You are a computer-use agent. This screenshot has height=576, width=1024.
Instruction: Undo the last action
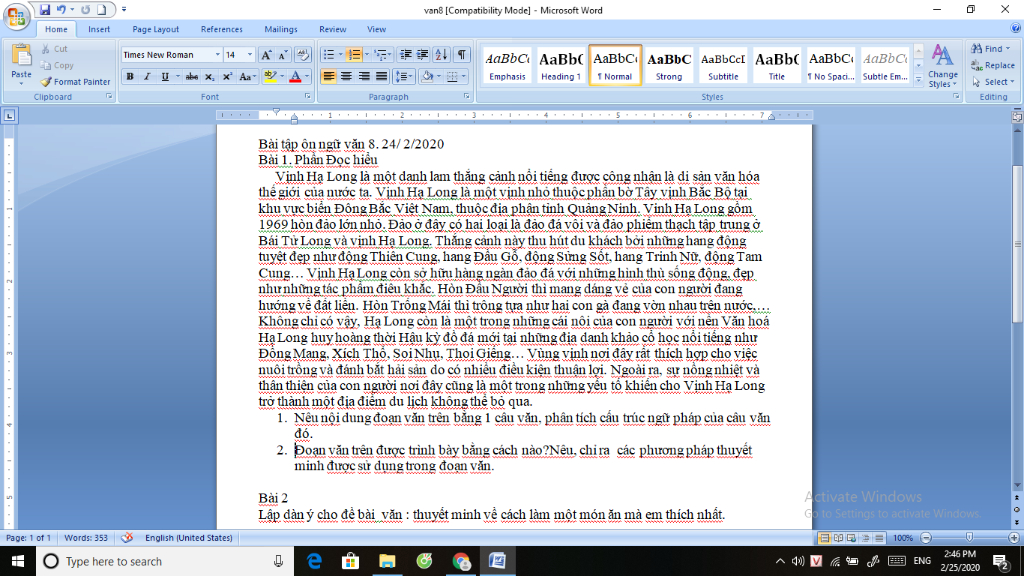61,10
